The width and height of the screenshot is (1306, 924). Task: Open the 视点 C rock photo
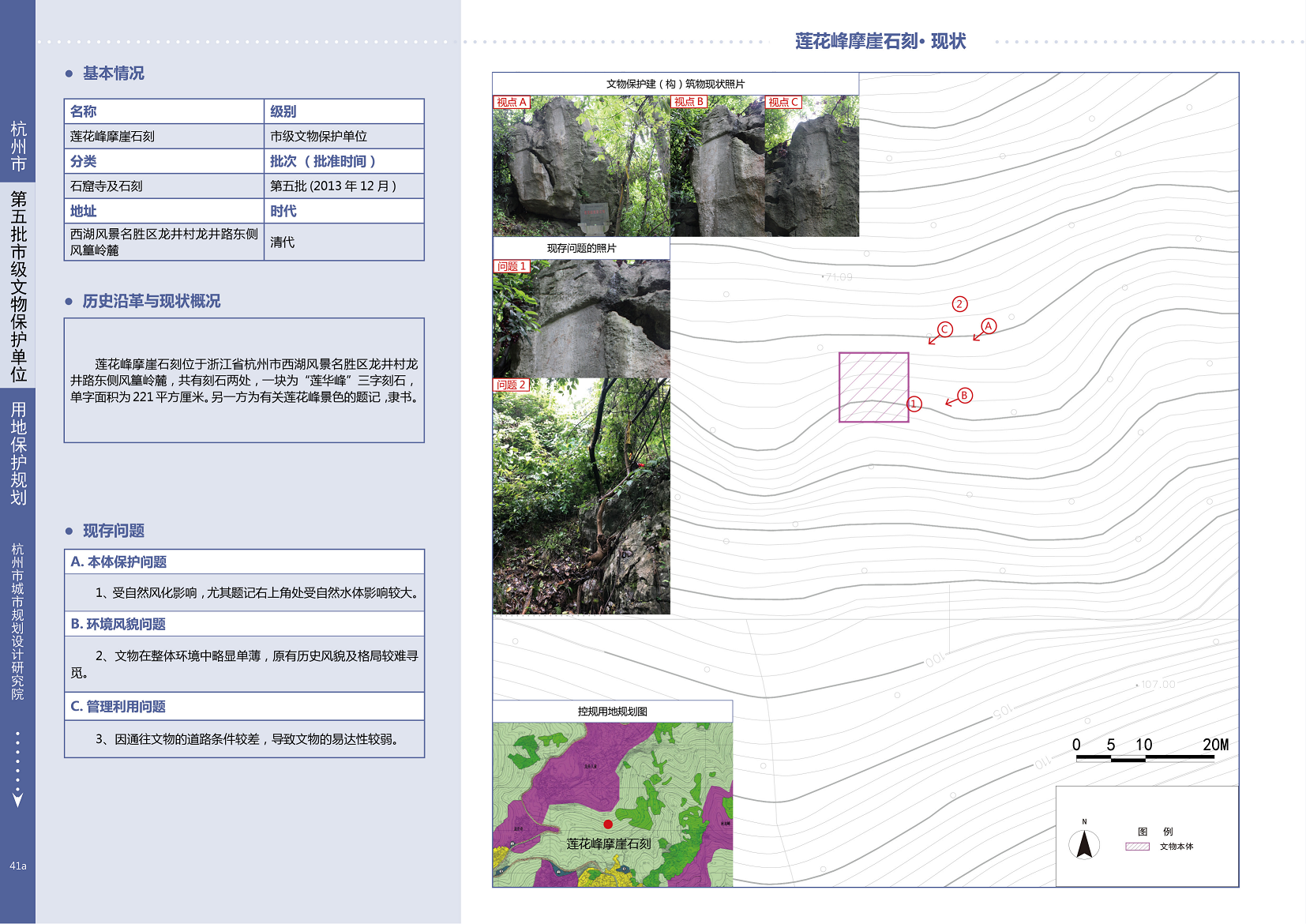[812, 166]
